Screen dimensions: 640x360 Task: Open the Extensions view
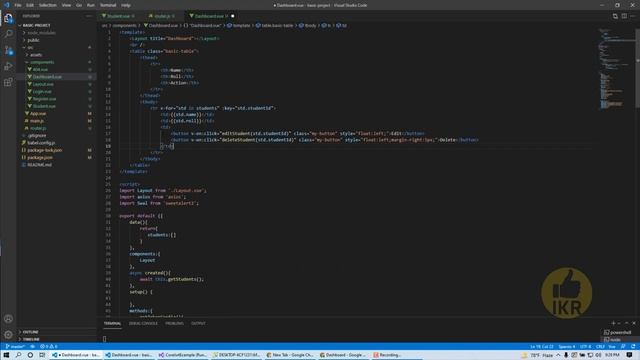point(8,82)
